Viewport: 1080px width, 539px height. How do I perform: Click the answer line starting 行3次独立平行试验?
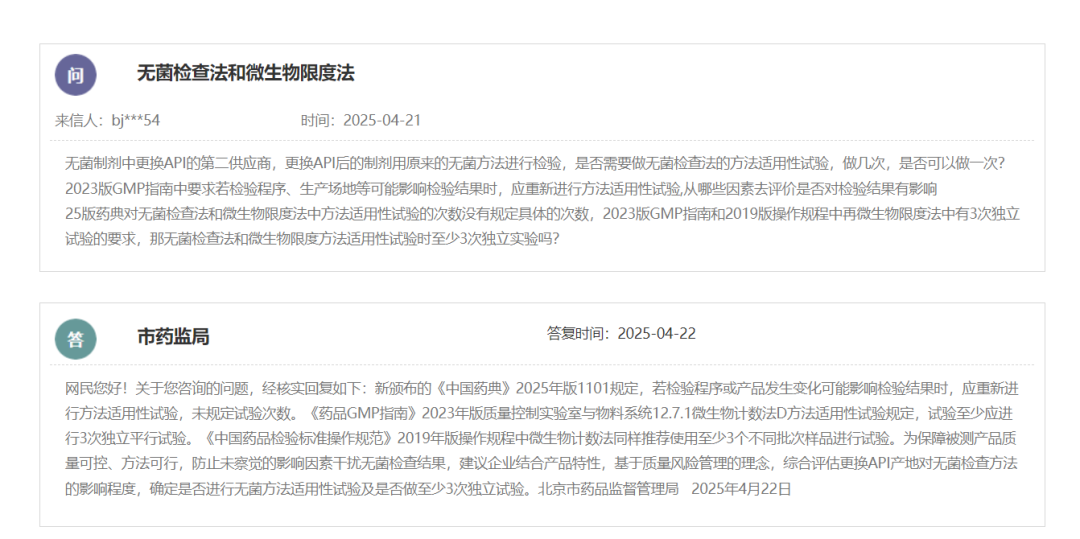click(541, 439)
